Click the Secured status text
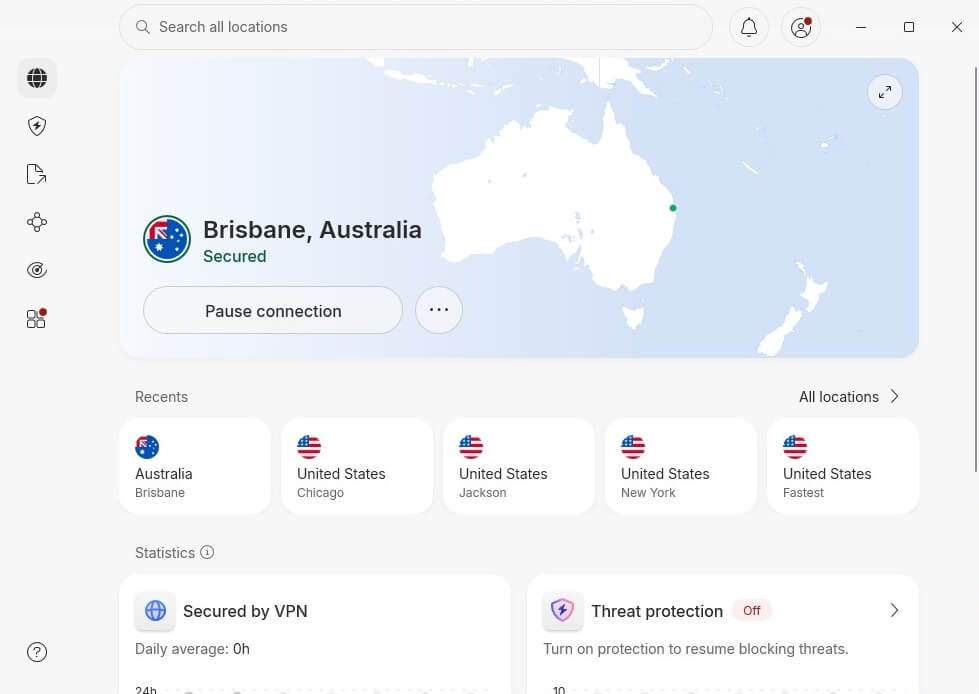This screenshot has height=694, width=979. [x=235, y=257]
